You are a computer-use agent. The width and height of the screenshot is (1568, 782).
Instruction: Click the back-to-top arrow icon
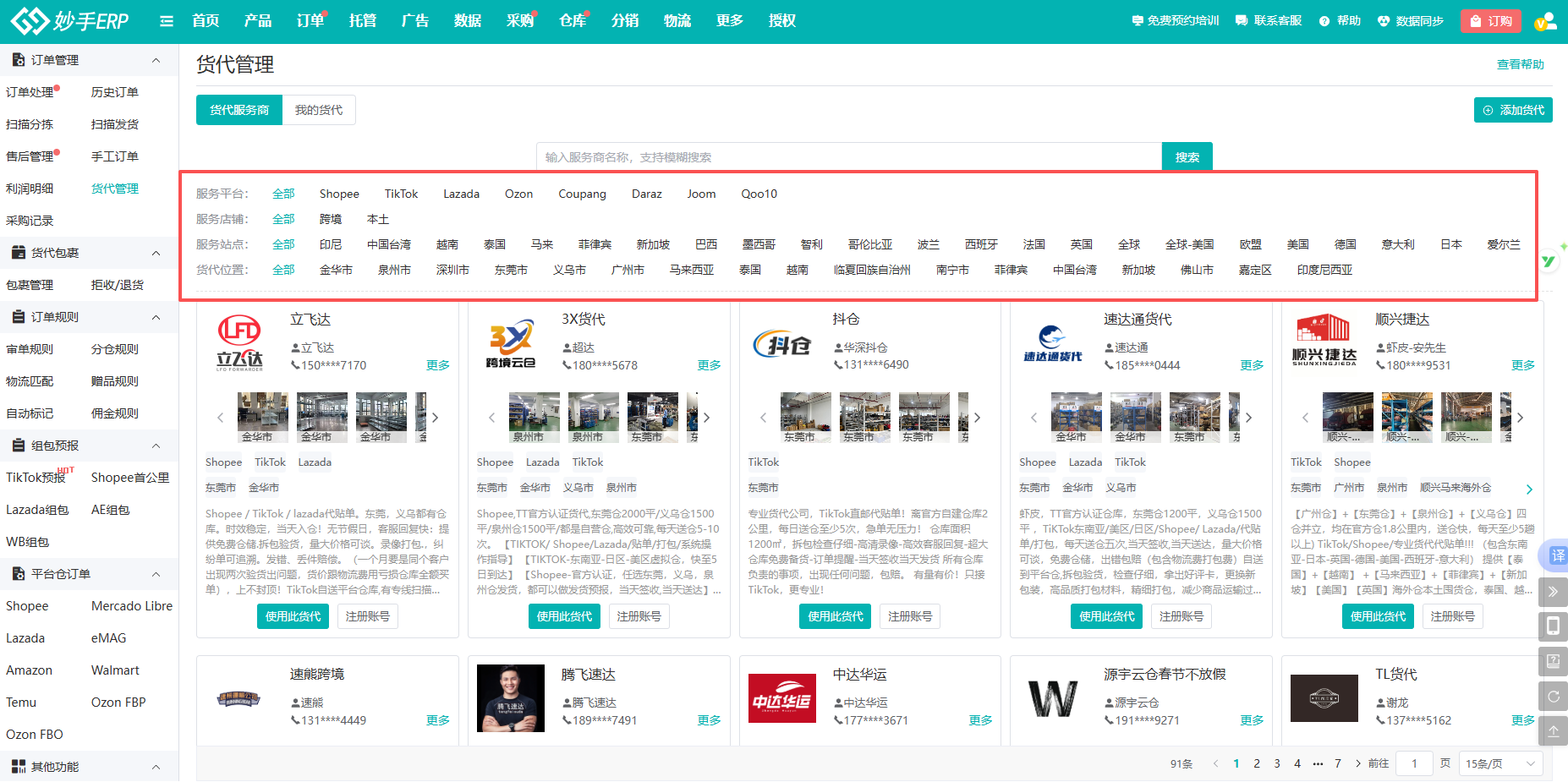(x=1553, y=731)
